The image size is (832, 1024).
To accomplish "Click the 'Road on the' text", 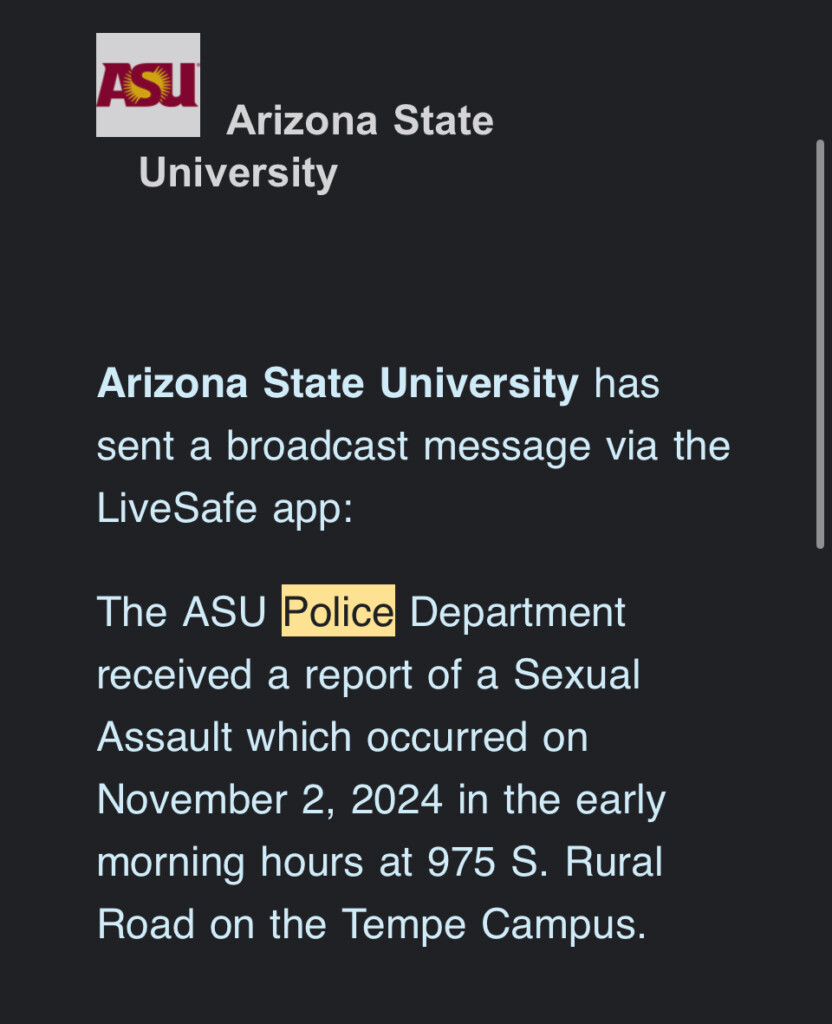I will tap(212, 925).
